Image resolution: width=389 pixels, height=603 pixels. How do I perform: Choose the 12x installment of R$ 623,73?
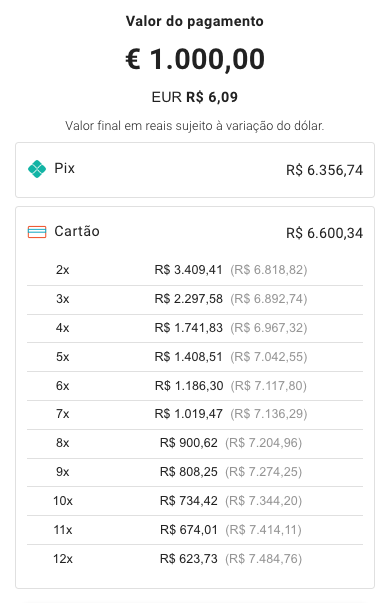[x=195, y=558]
